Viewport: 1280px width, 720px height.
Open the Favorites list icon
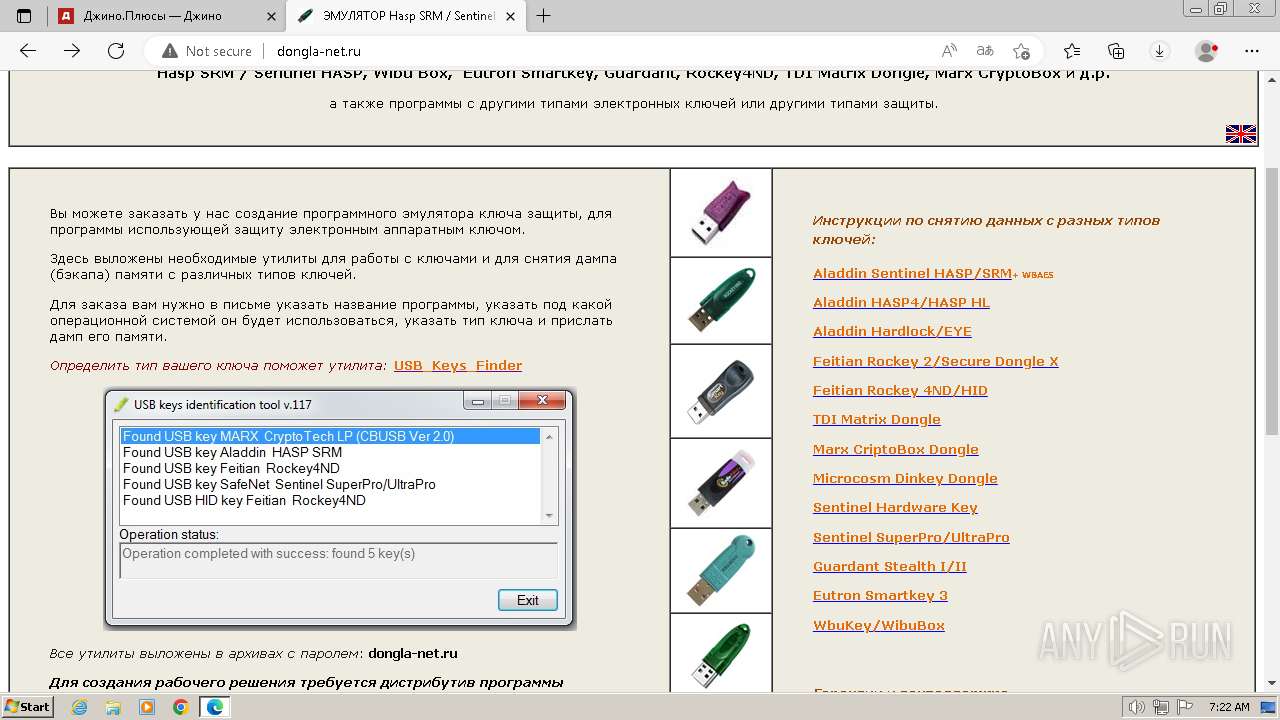click(1072, 51)
